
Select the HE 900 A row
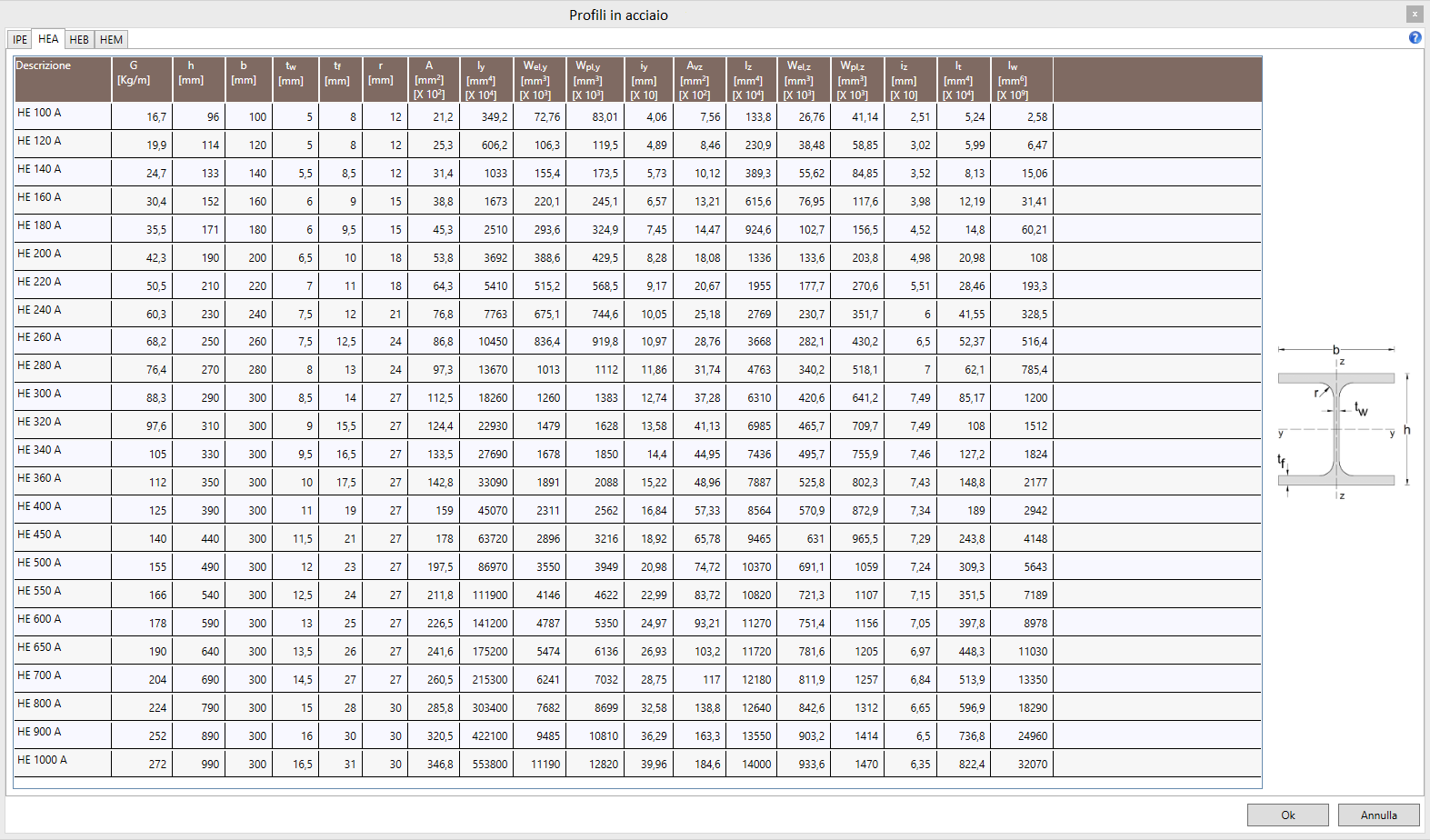[638, 735]
